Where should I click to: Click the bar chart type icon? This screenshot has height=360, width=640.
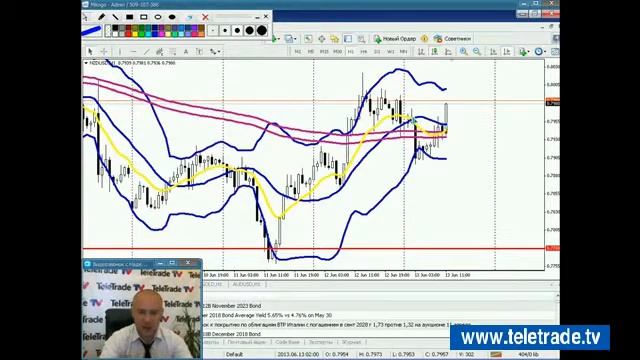coord(421,51)
